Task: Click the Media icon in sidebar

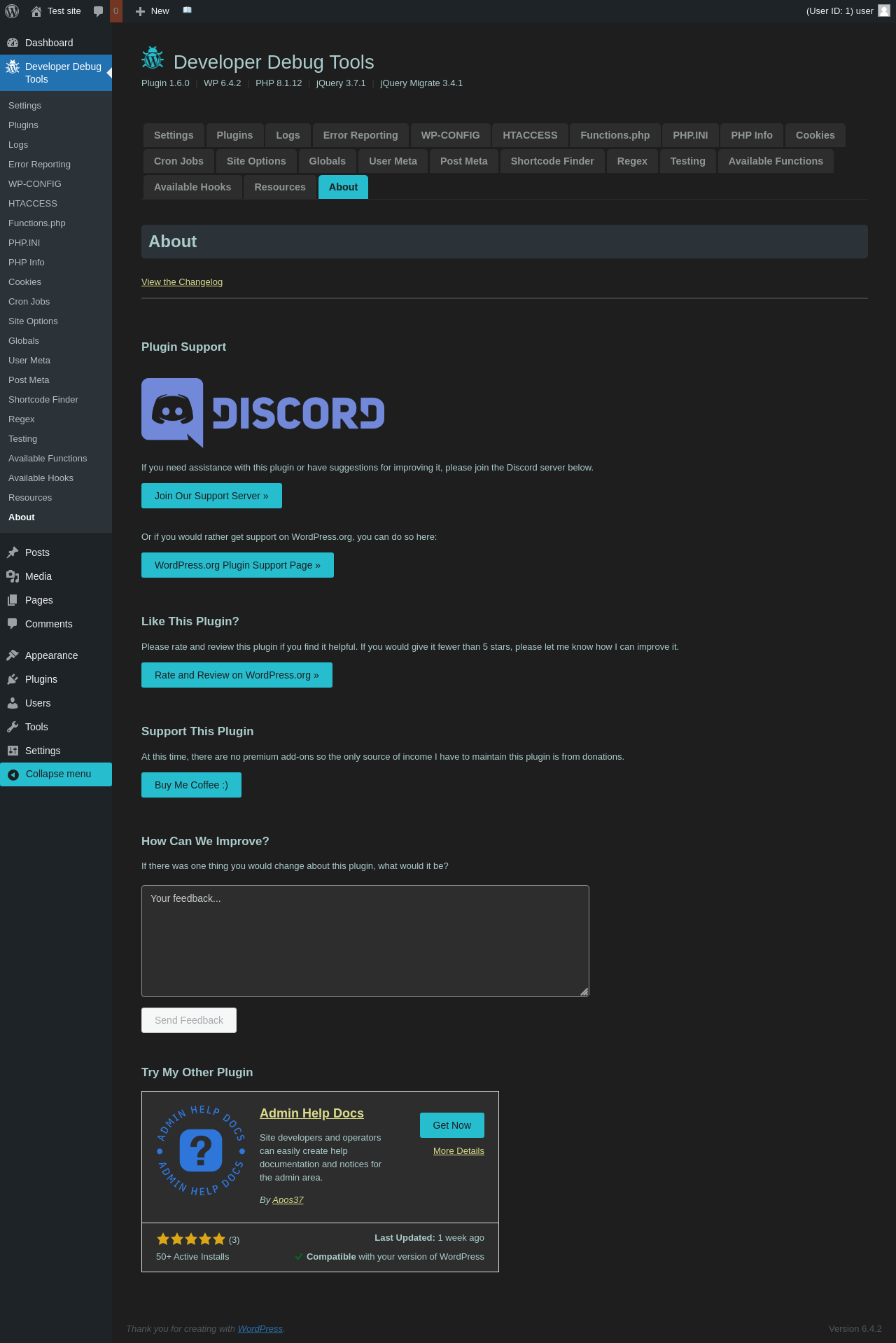Action: click(x=13, y=576)
